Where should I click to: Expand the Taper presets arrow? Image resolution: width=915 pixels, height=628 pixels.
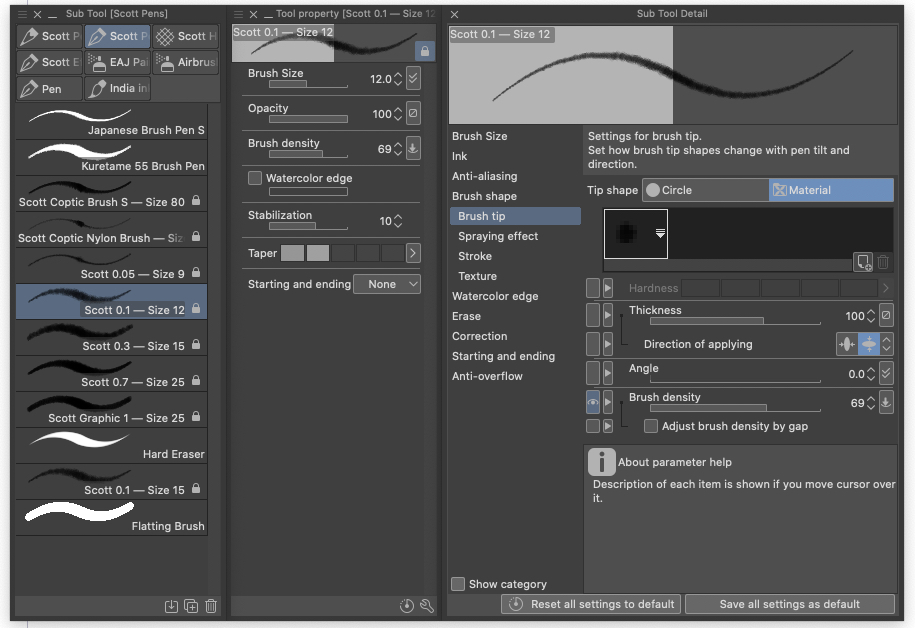pos(413,254)
